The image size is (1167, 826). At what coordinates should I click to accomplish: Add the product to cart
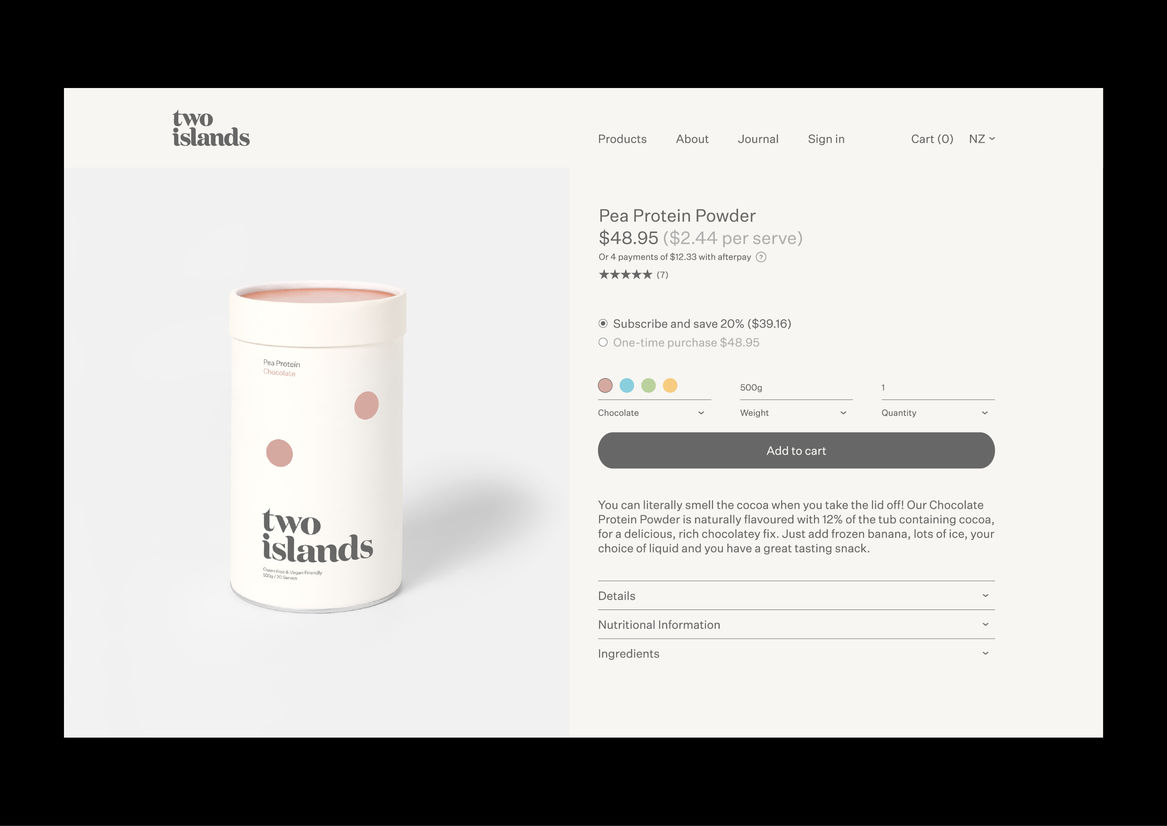coord(796,450)
